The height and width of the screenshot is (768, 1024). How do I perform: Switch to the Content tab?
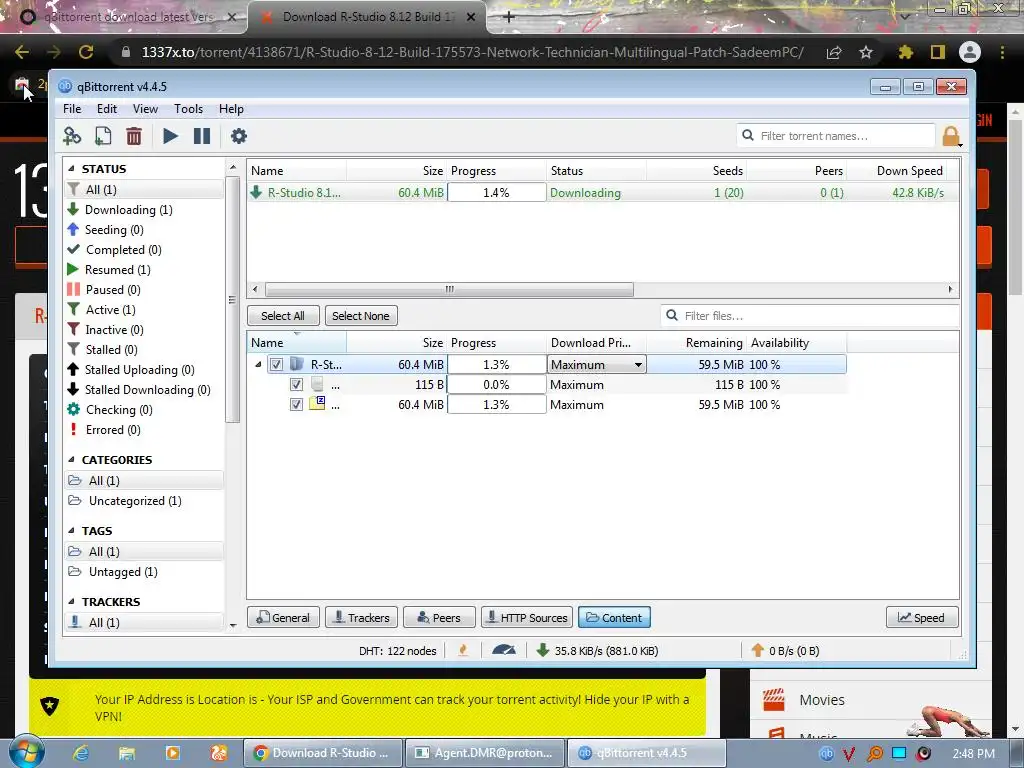614,618
